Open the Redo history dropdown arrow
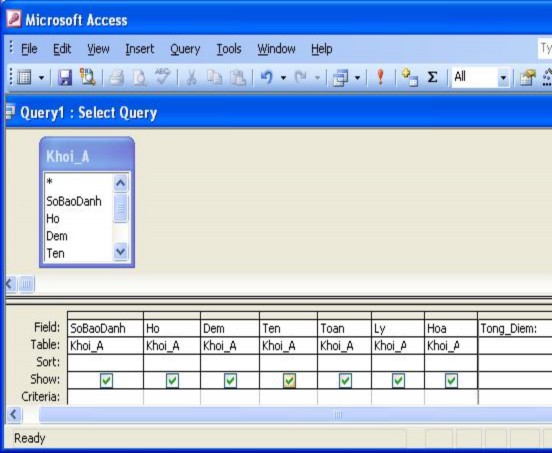The height and width of the screenshot is (453, 552). (x=317, y=77)
